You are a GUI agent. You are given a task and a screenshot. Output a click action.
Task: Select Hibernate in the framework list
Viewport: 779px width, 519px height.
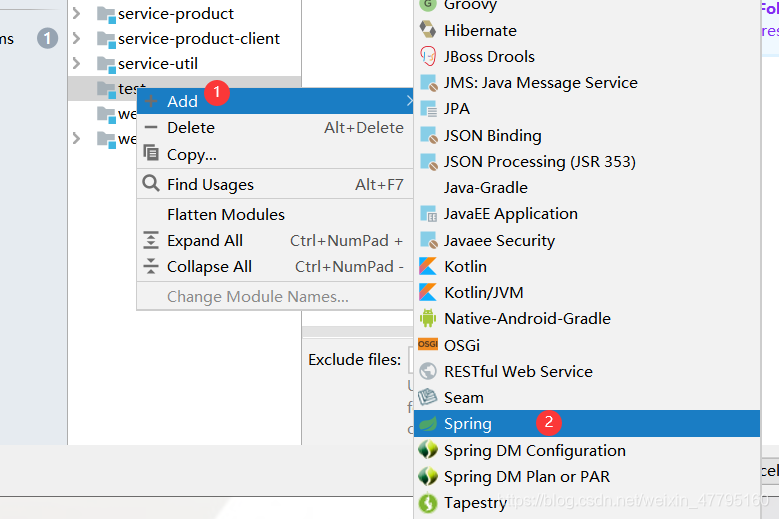pyautogui.click(x=587, y=30)
